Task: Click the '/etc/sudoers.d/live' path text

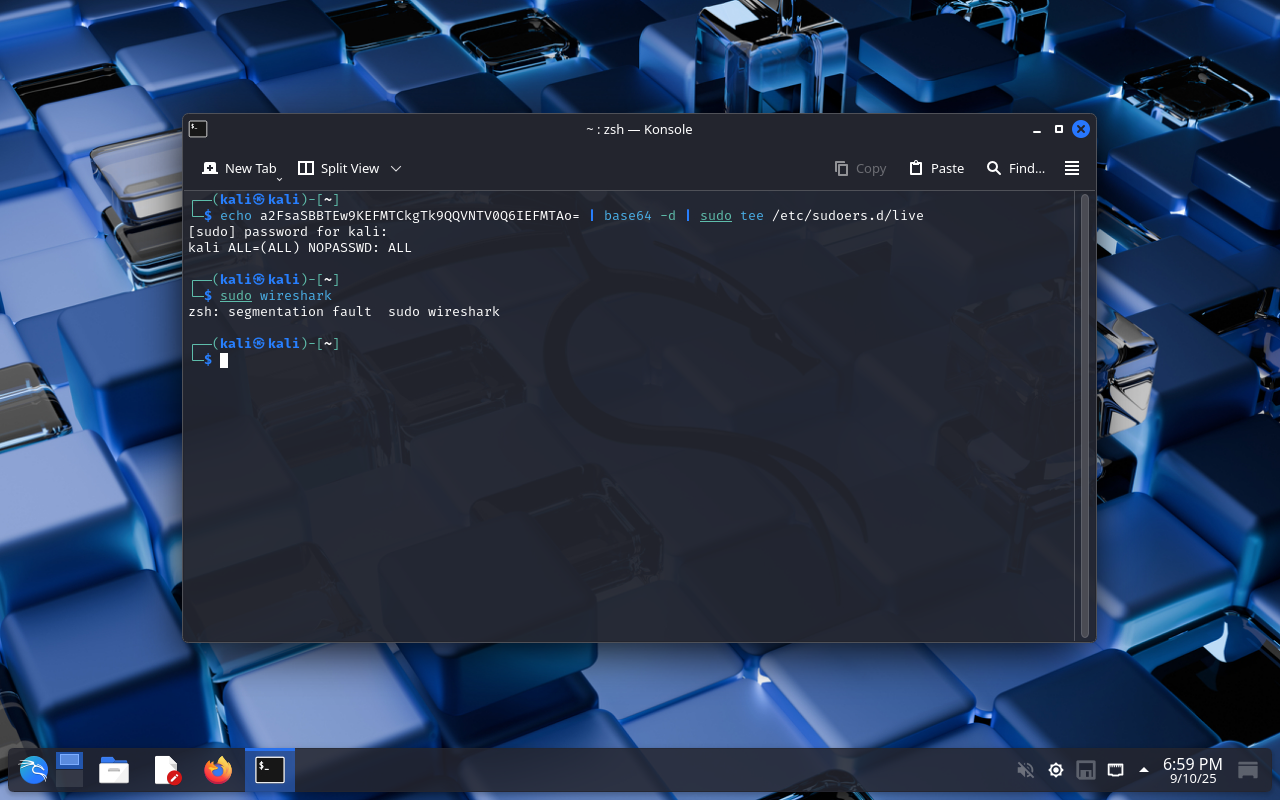Action: 848,216
